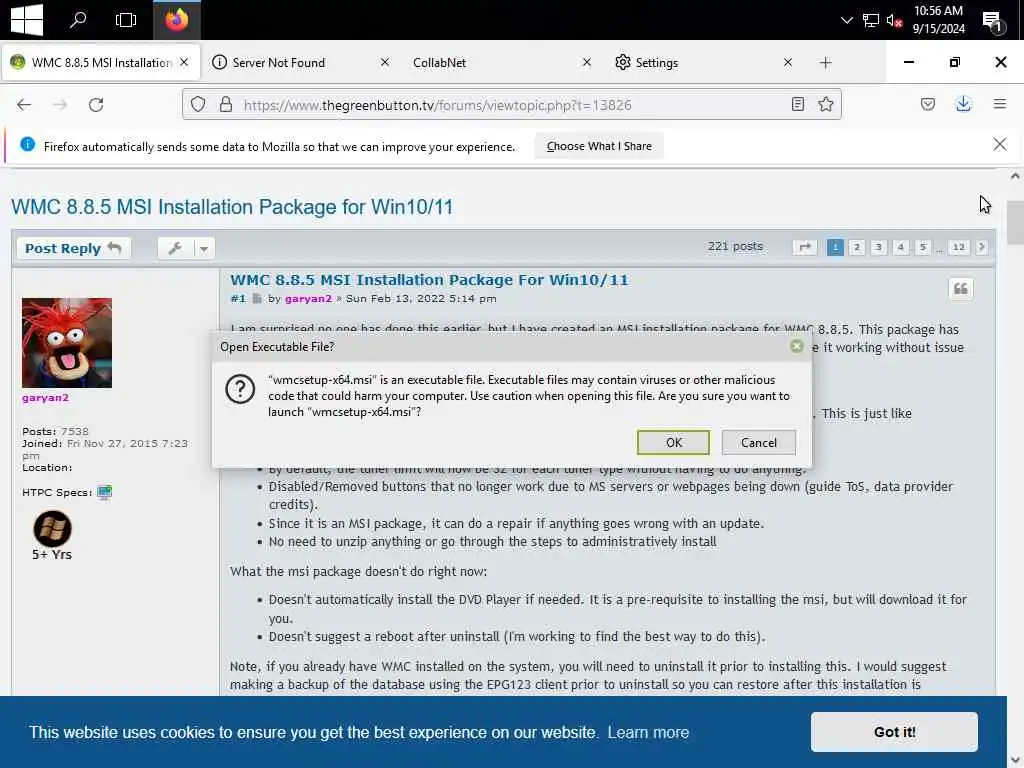Open Task View on taskbar
The height and width of the screenshot is (768, 1024).
(x=125, y=20)
